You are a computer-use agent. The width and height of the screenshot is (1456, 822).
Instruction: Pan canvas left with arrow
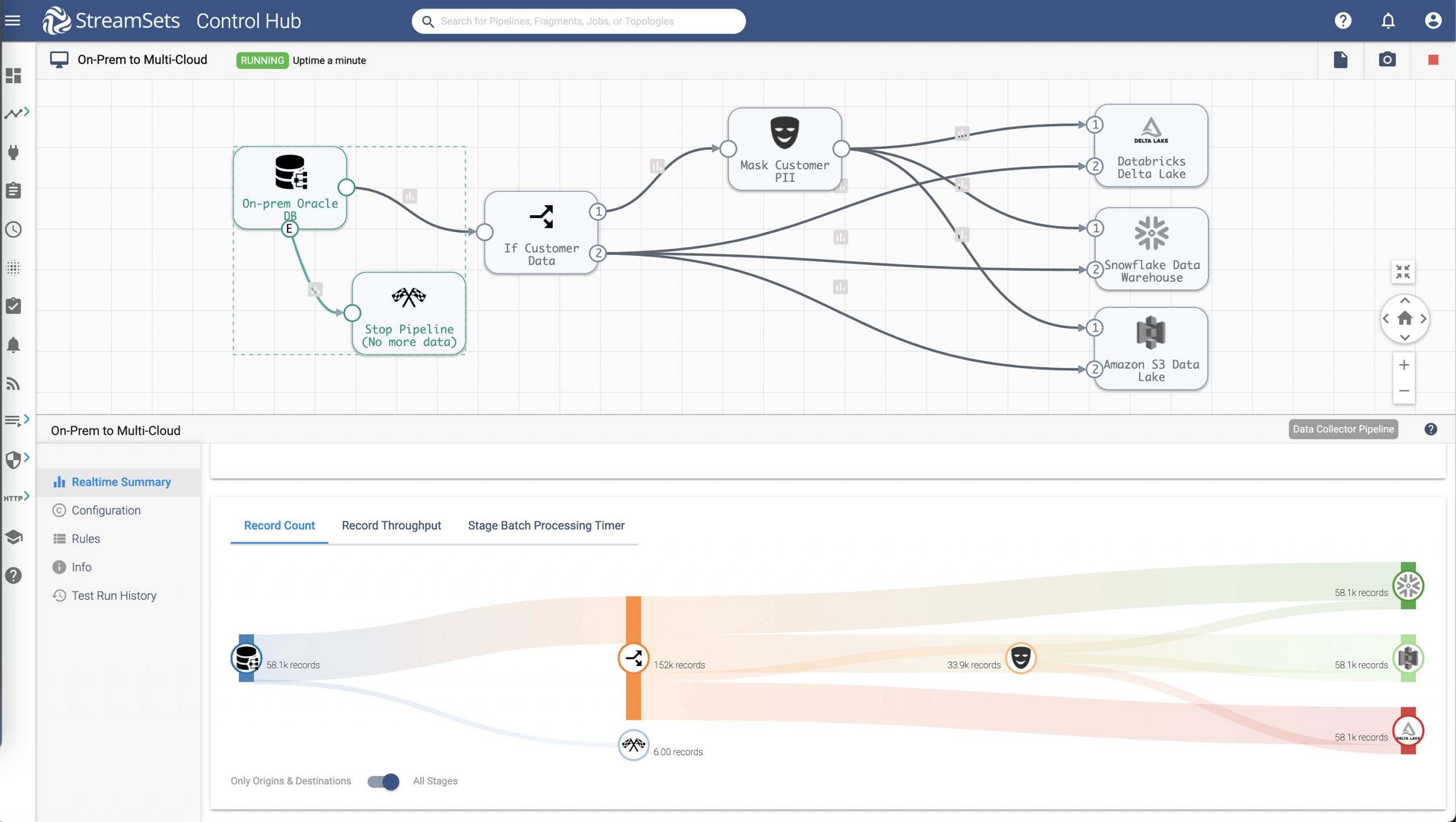pyautogui.click(x=1385, y=319)
